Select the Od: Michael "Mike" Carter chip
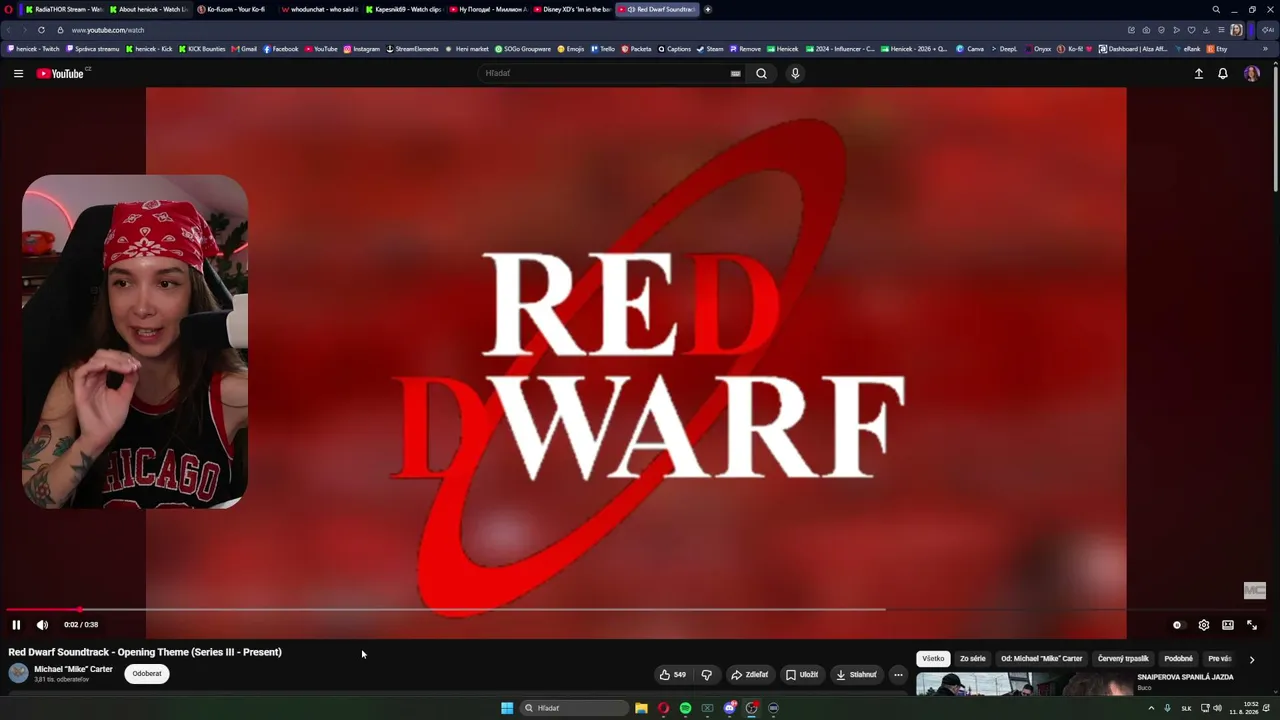The height and width of the screenshot is (720, 1280). pyautogui.click(x=1042, y=659)
